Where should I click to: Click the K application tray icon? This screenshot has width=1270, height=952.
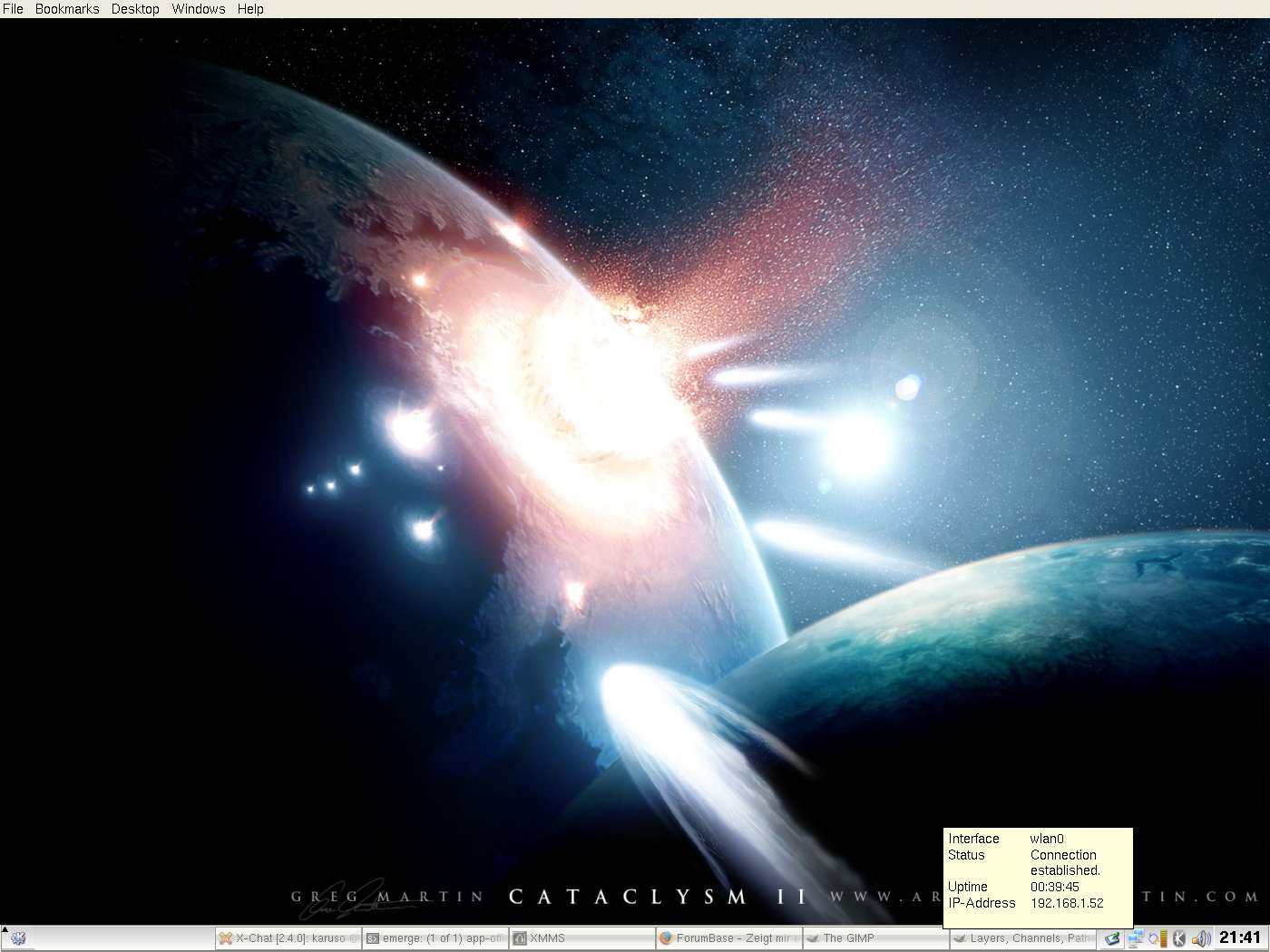click(1179, 938)
